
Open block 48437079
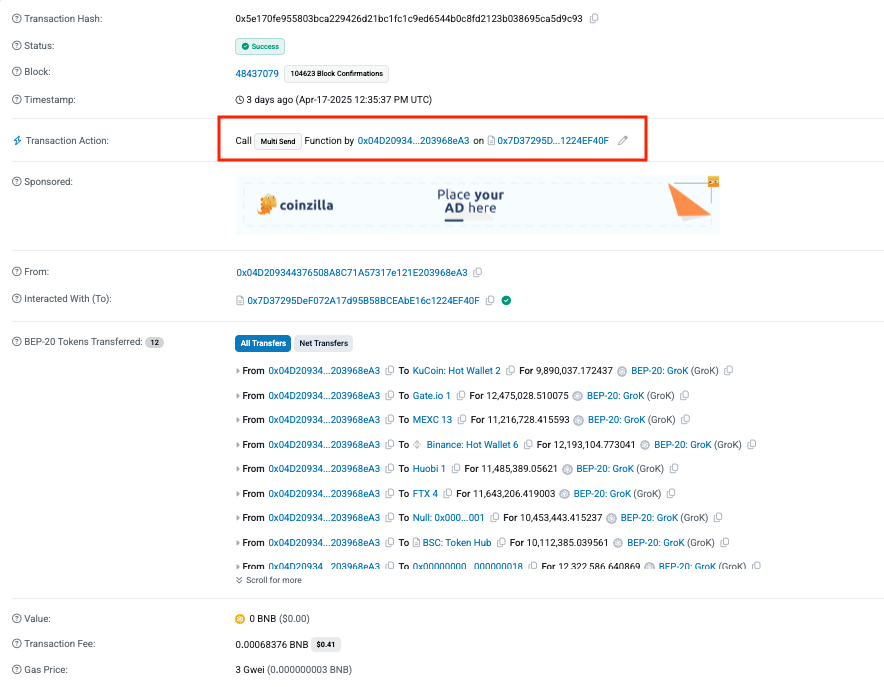257,73
